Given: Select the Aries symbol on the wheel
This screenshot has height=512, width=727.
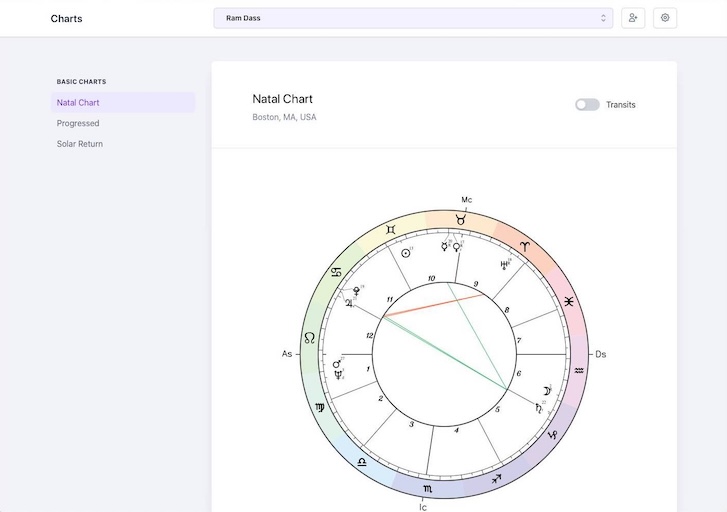Looking at the screenshot, I should 524,246.
